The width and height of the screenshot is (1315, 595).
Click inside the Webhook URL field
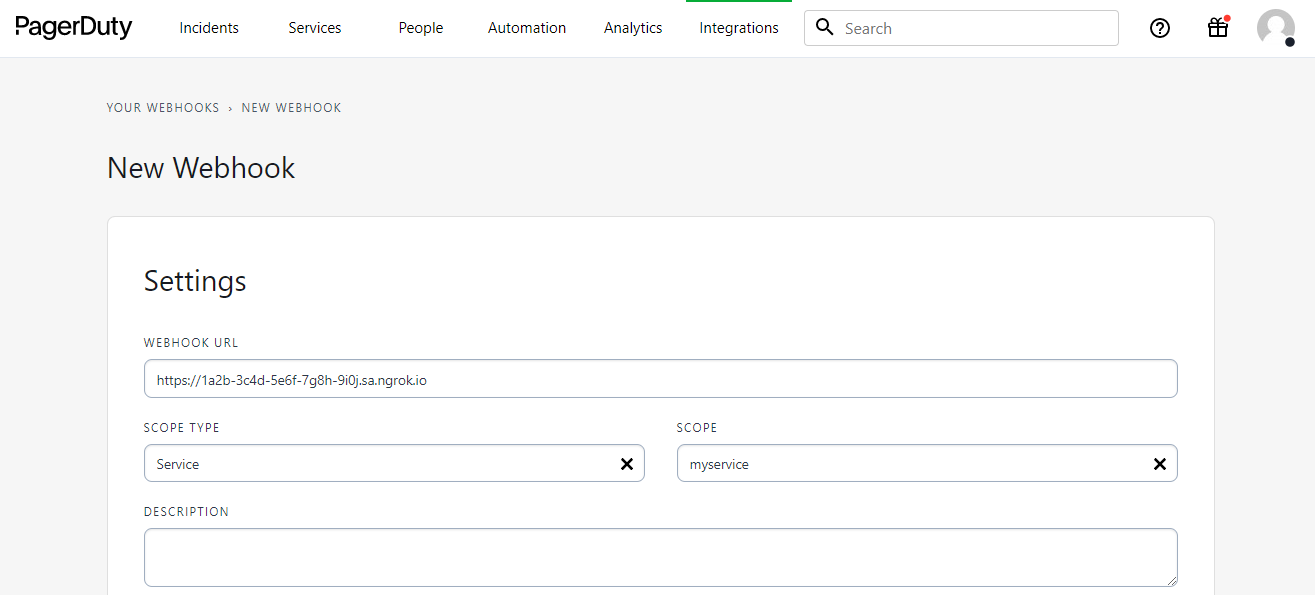(x=660, y=378)
